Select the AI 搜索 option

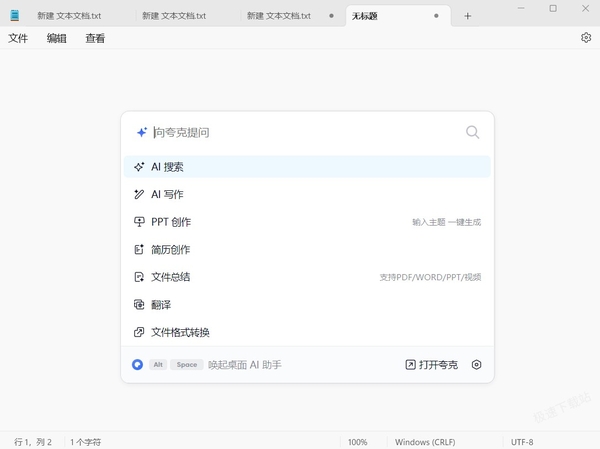click(307, 167)
